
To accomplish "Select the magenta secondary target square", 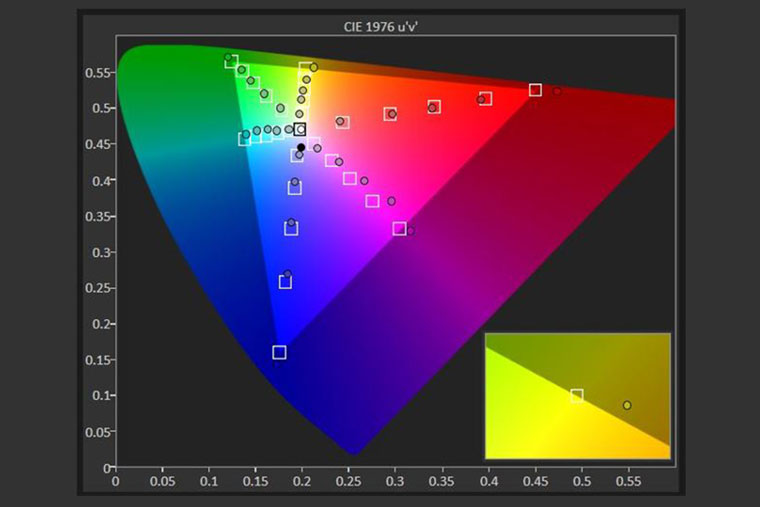I will [399, 229].
